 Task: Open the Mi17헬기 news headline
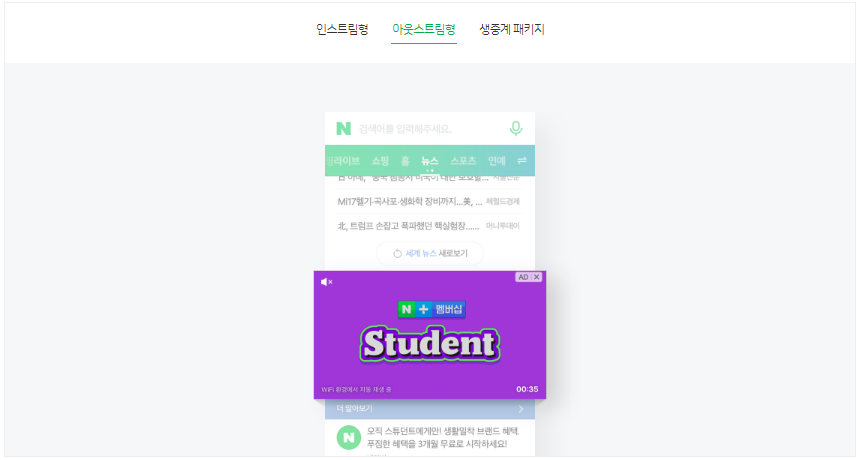coord(410,202)
